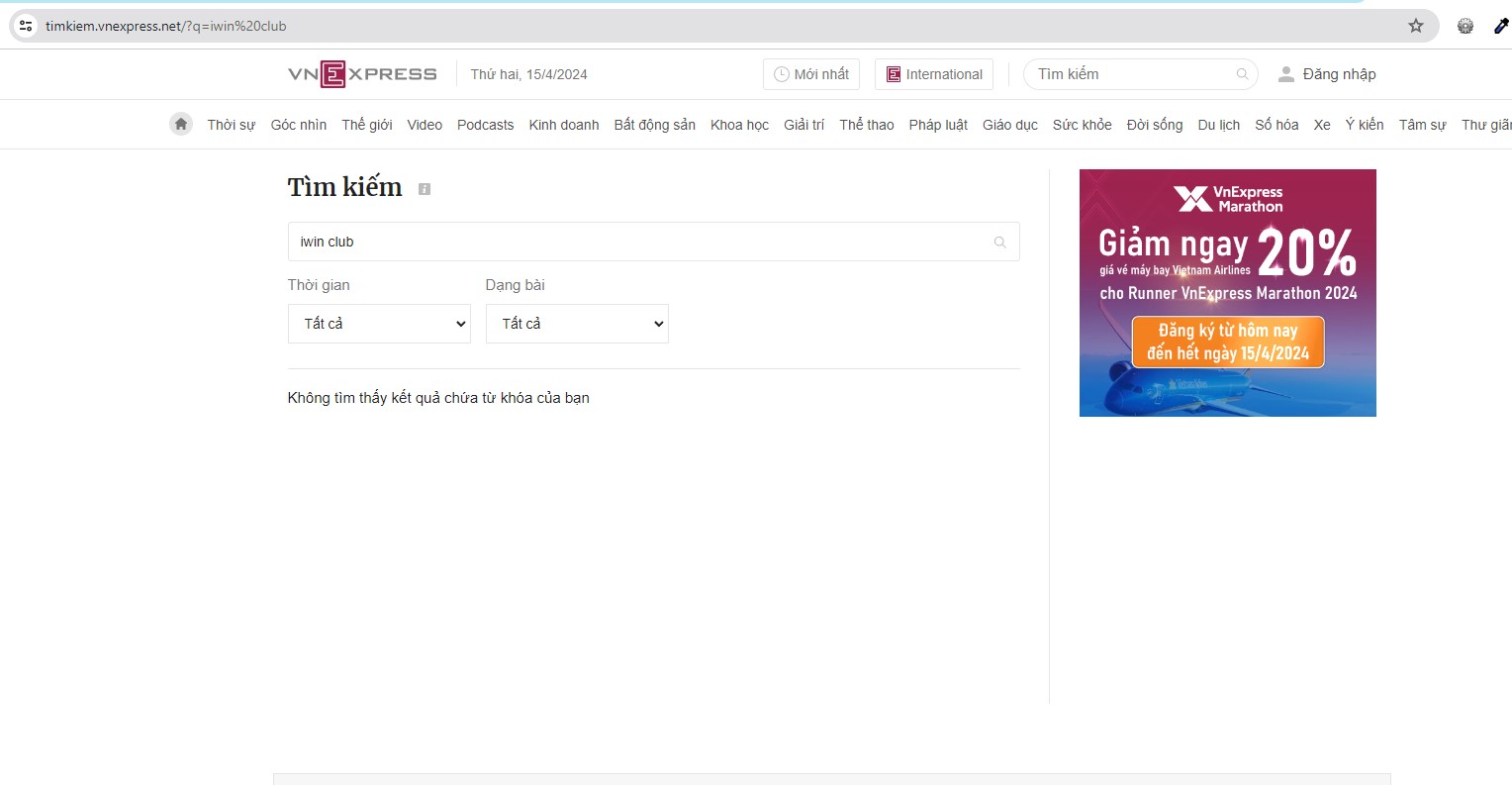Click the Tìm kiếm page heading
1512x785 pixels.
coord(345,187)
